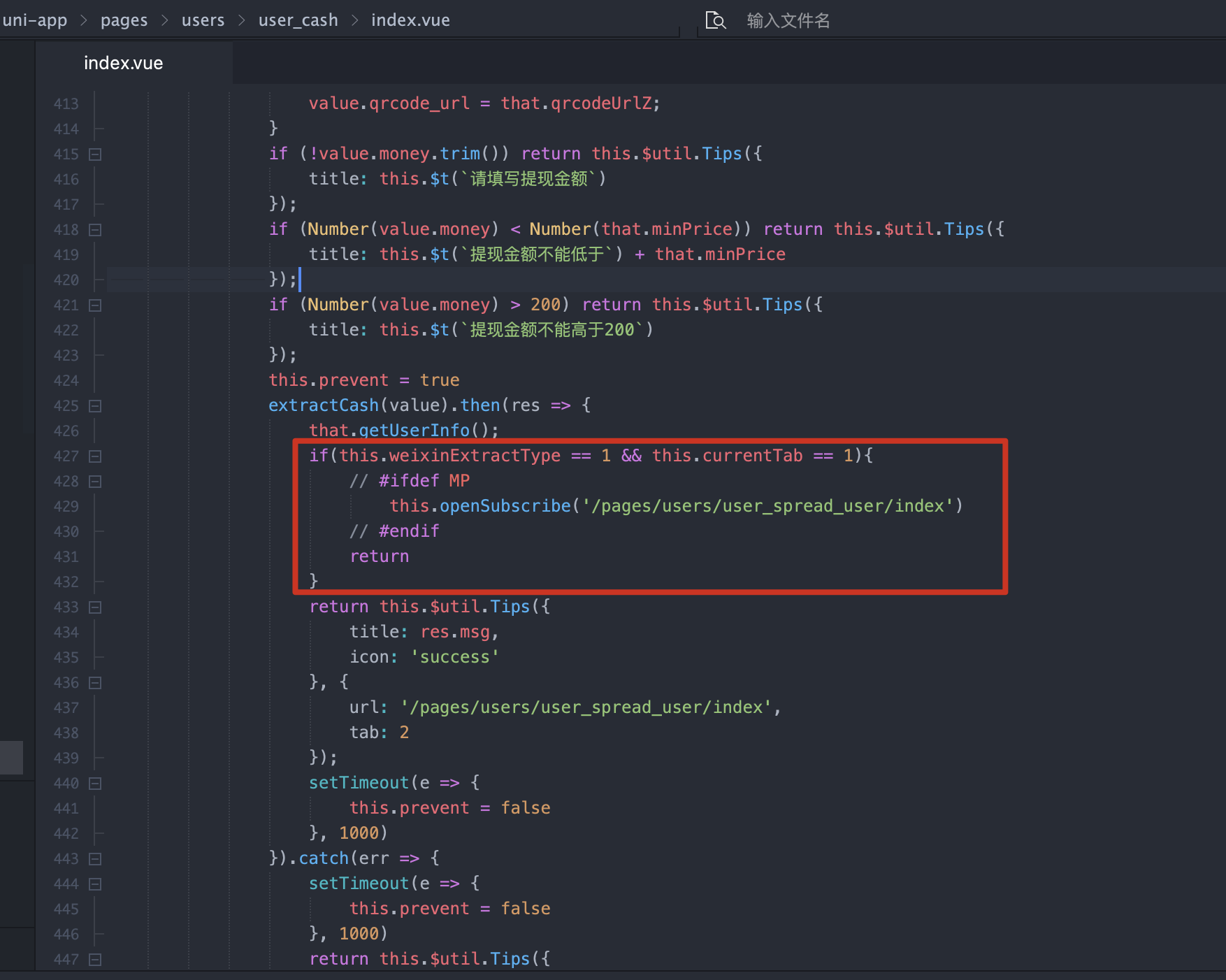Screen dimensions: 1226x980
Task: Collapse the setTimeout block at line 444
Action: click(x=96, y=884)
